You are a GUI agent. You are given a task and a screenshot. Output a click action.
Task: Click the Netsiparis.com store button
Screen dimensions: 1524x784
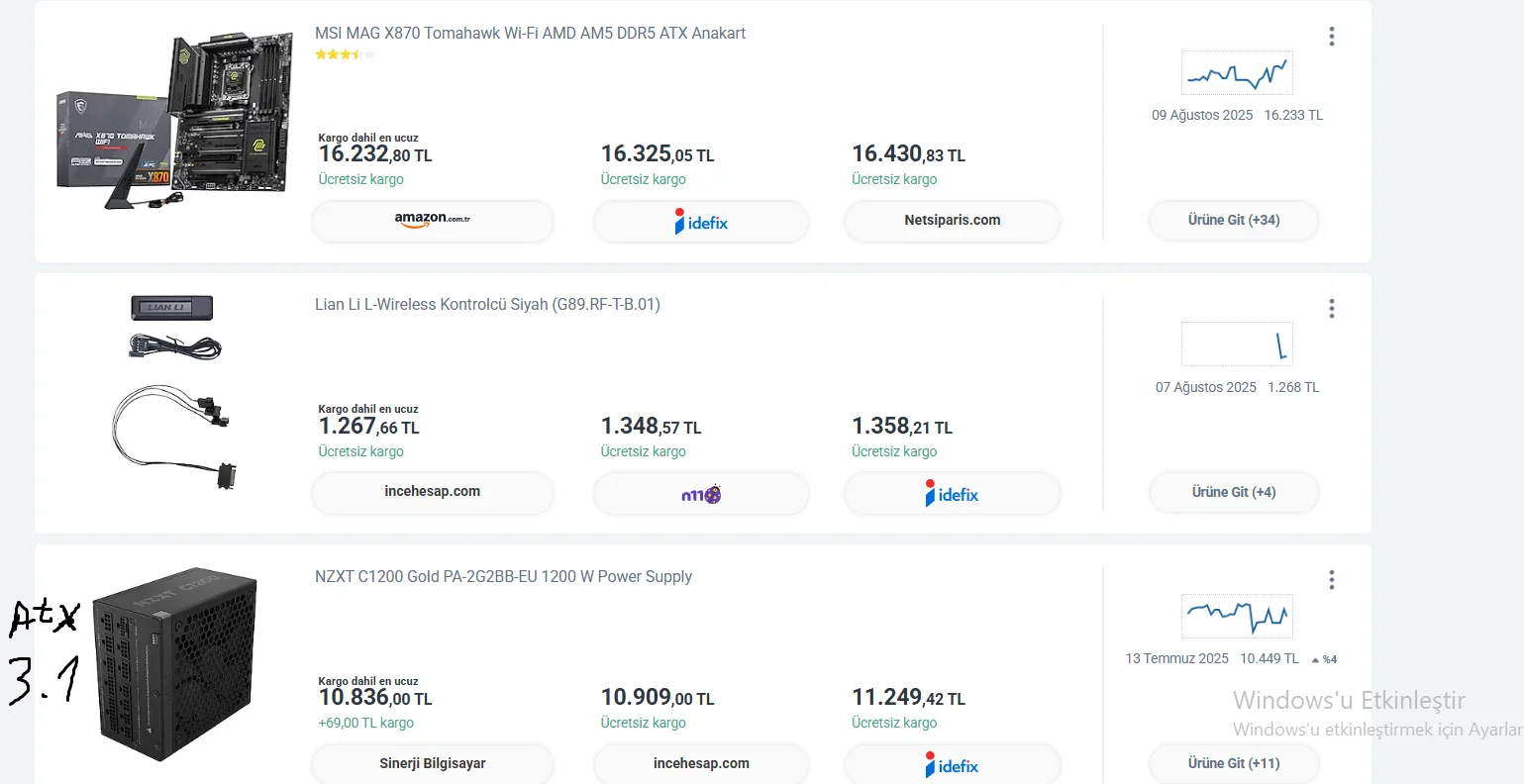tap(952, 221)
